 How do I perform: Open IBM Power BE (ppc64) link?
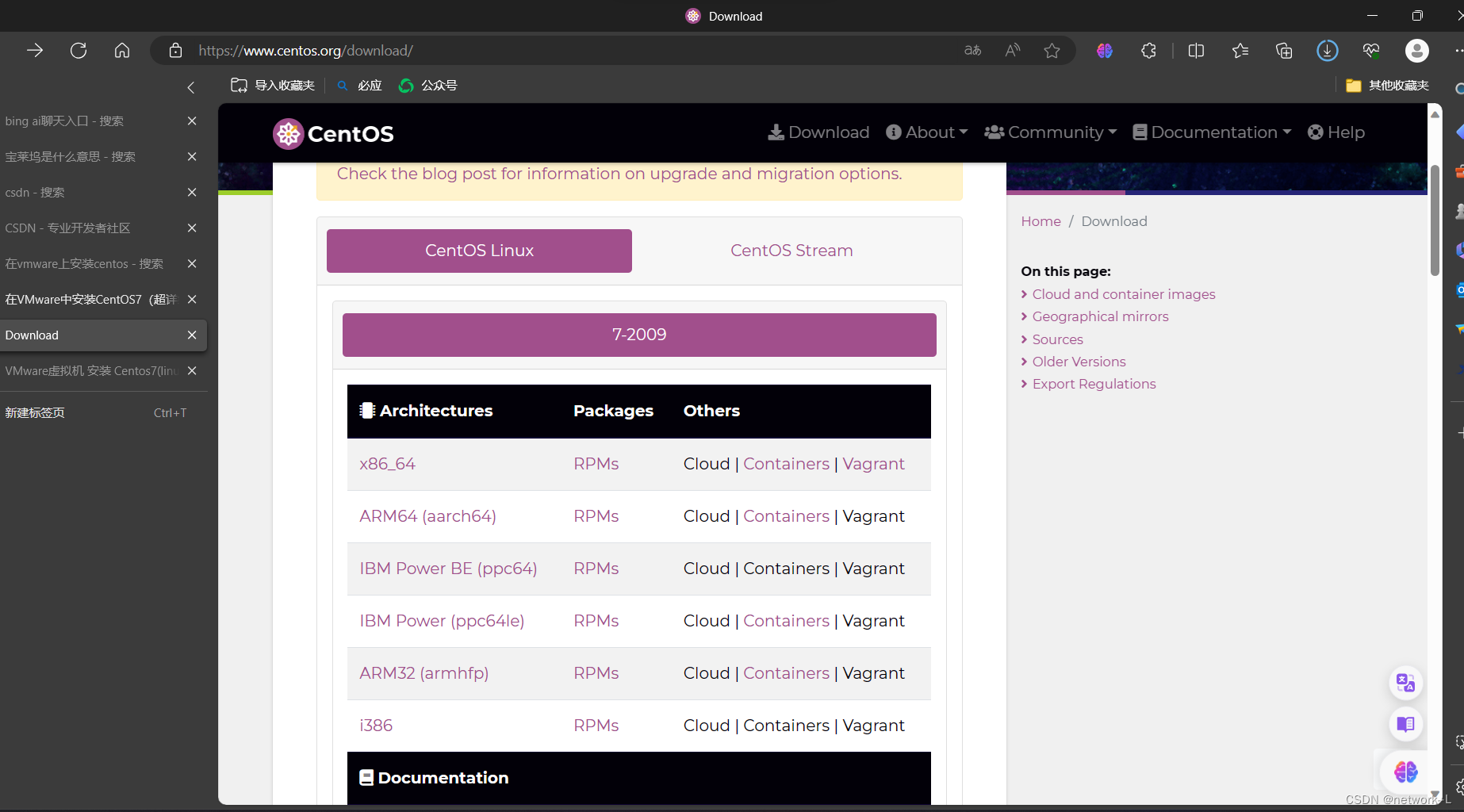point(448,569)
